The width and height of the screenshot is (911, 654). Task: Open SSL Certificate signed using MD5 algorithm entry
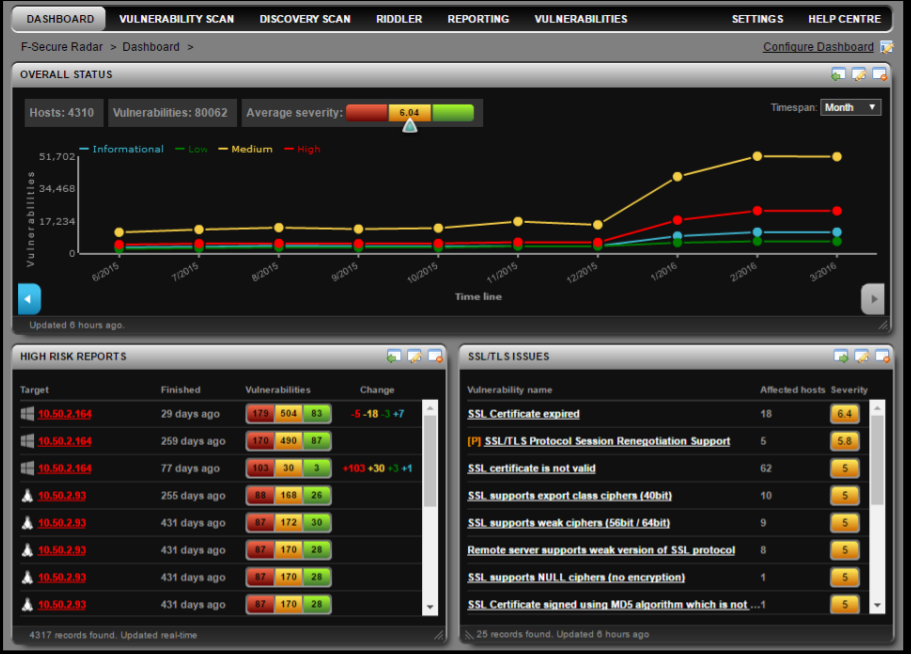point(614,605)
